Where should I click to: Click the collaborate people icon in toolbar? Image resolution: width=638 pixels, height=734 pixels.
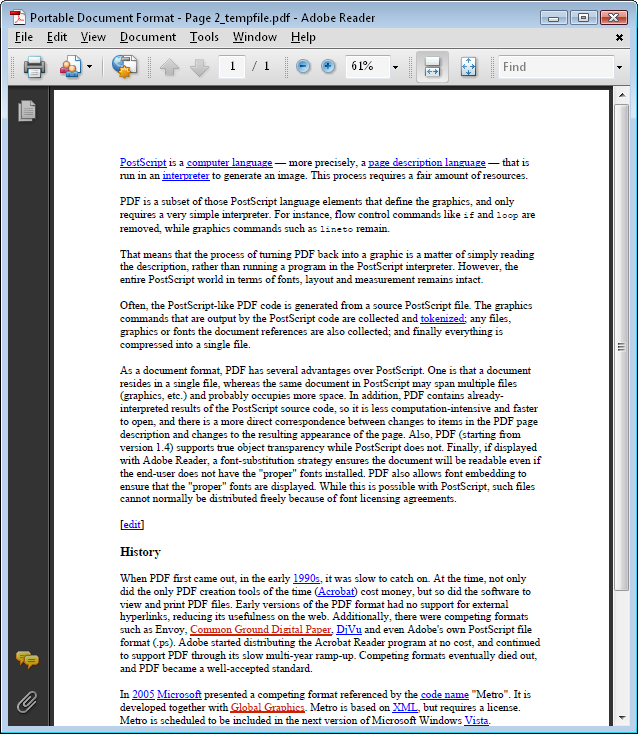point(70,67)
